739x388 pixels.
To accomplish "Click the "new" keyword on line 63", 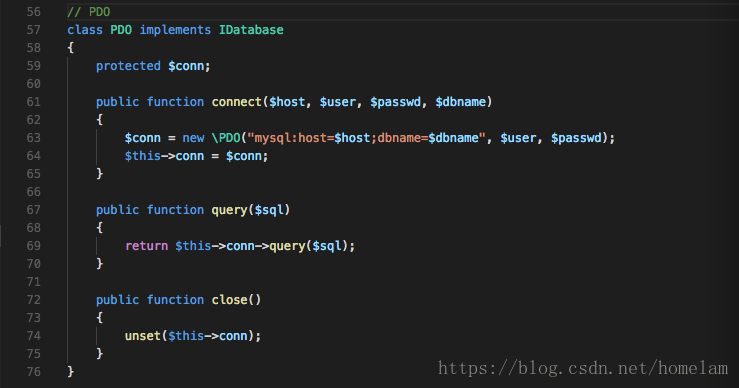I will (193, 138).
